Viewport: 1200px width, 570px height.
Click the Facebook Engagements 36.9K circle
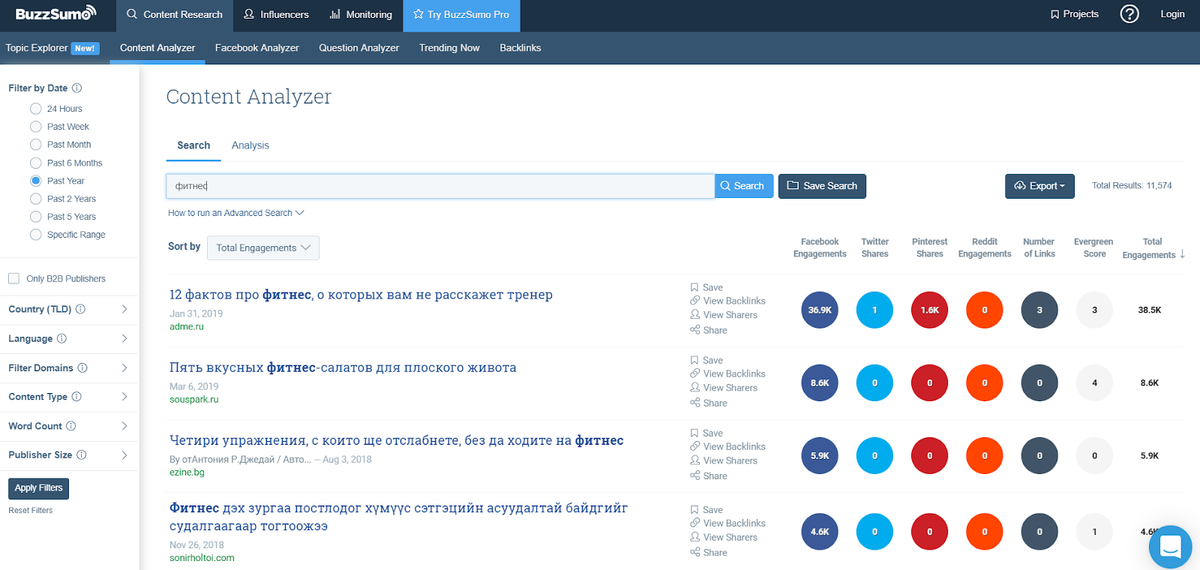coord(820,310)
